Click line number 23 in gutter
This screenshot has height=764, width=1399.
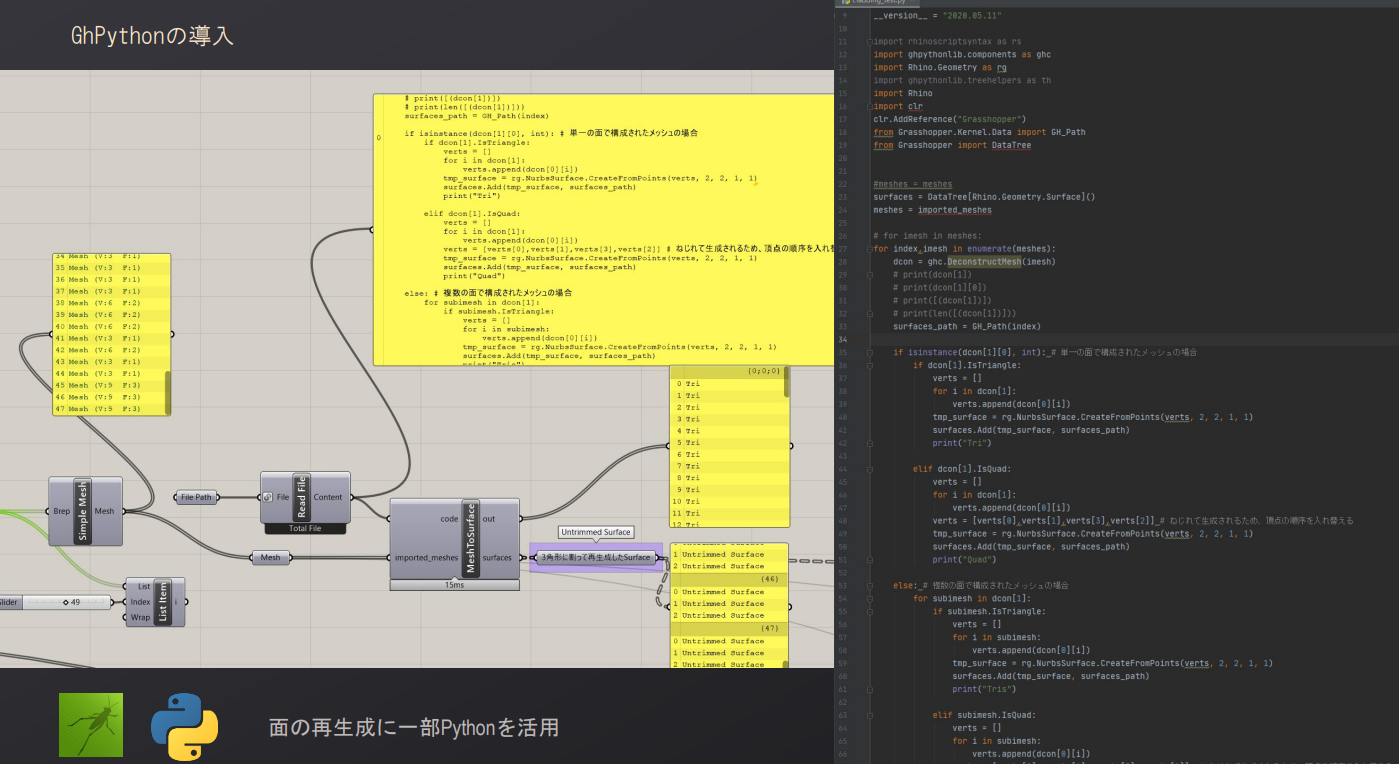pos(845,197)
